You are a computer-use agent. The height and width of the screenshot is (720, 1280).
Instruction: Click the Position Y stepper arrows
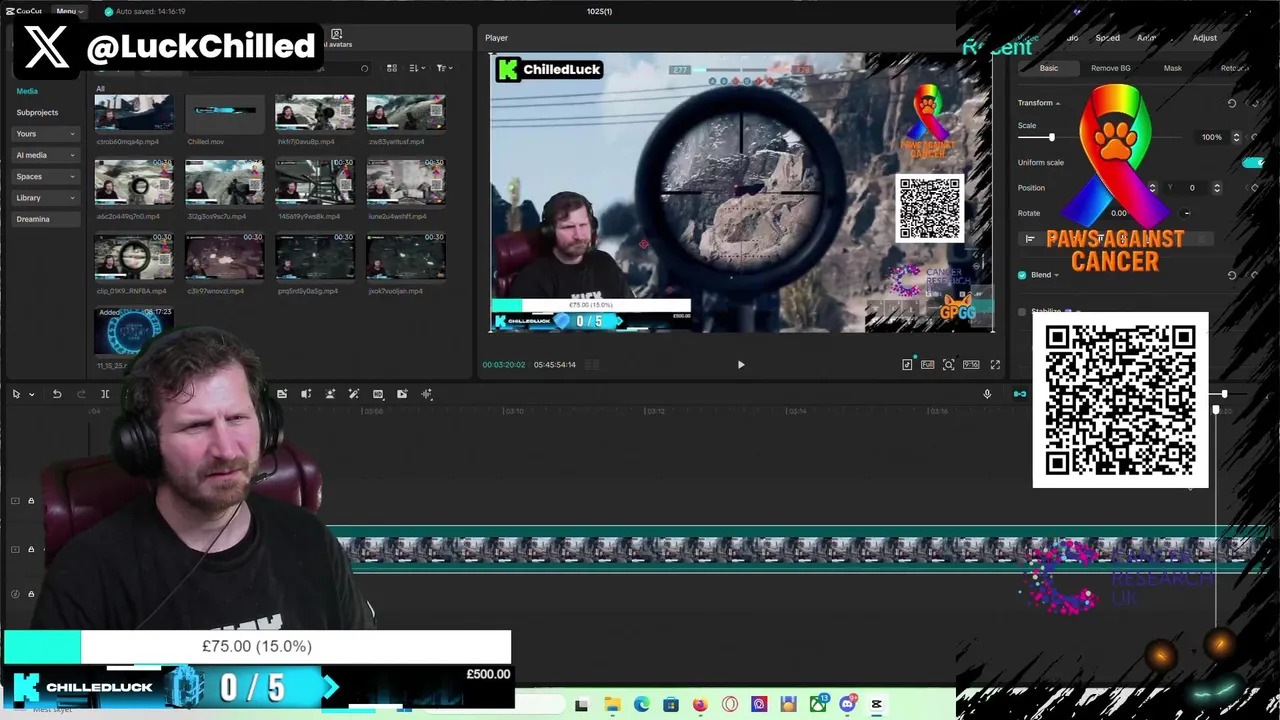tap(1217, 188)
